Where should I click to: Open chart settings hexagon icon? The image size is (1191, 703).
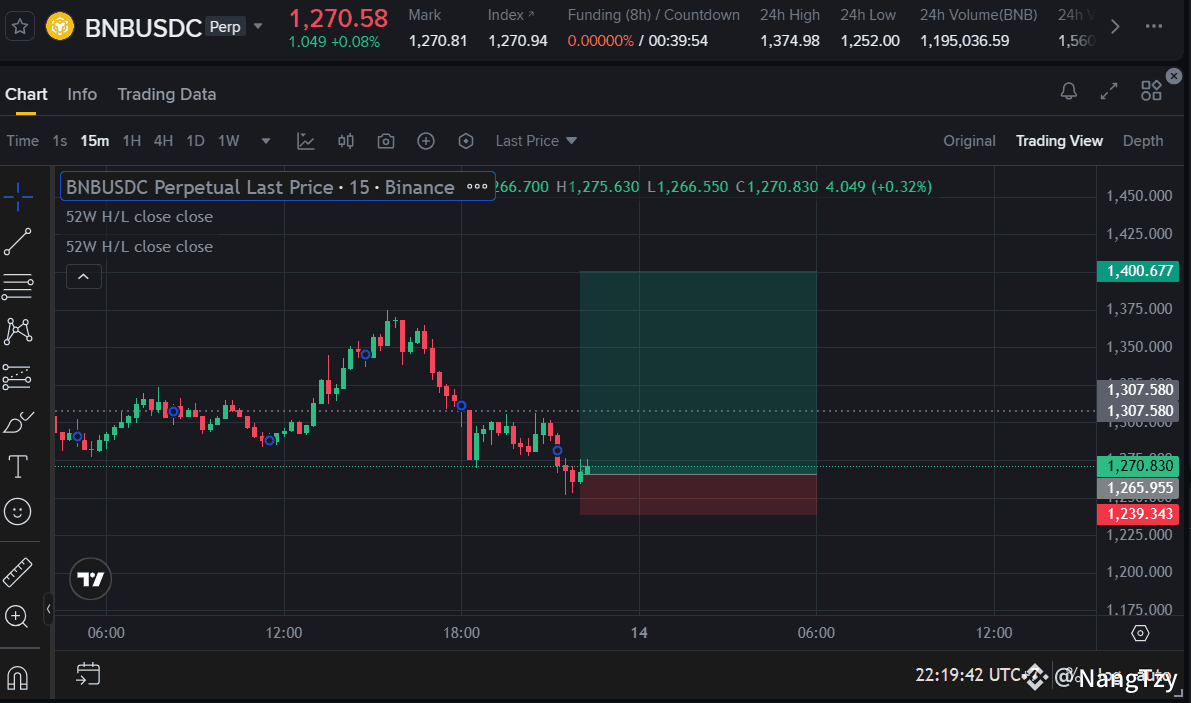pos(466,141)
